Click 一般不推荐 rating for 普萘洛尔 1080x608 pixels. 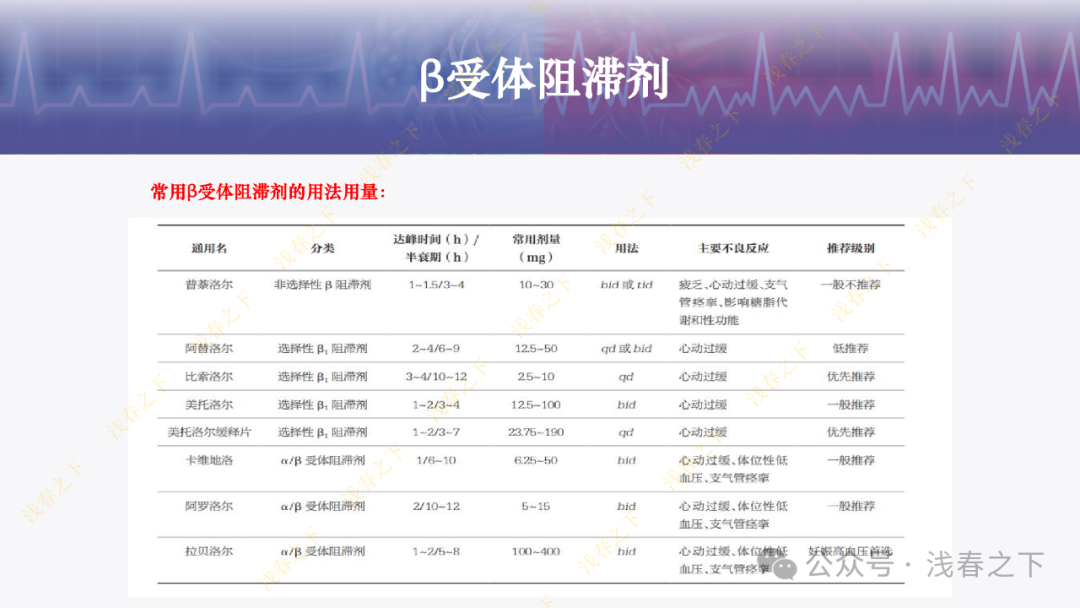(x=851, y=283)
